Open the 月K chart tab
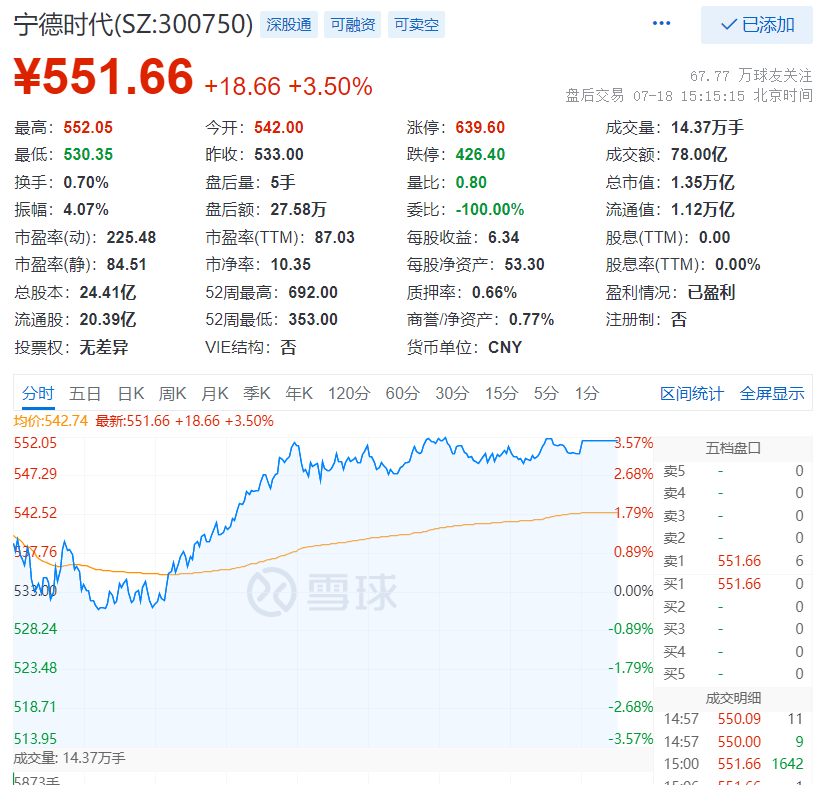Image resolution: width=816 pixels, height=785 pixels. pos(215,393)
